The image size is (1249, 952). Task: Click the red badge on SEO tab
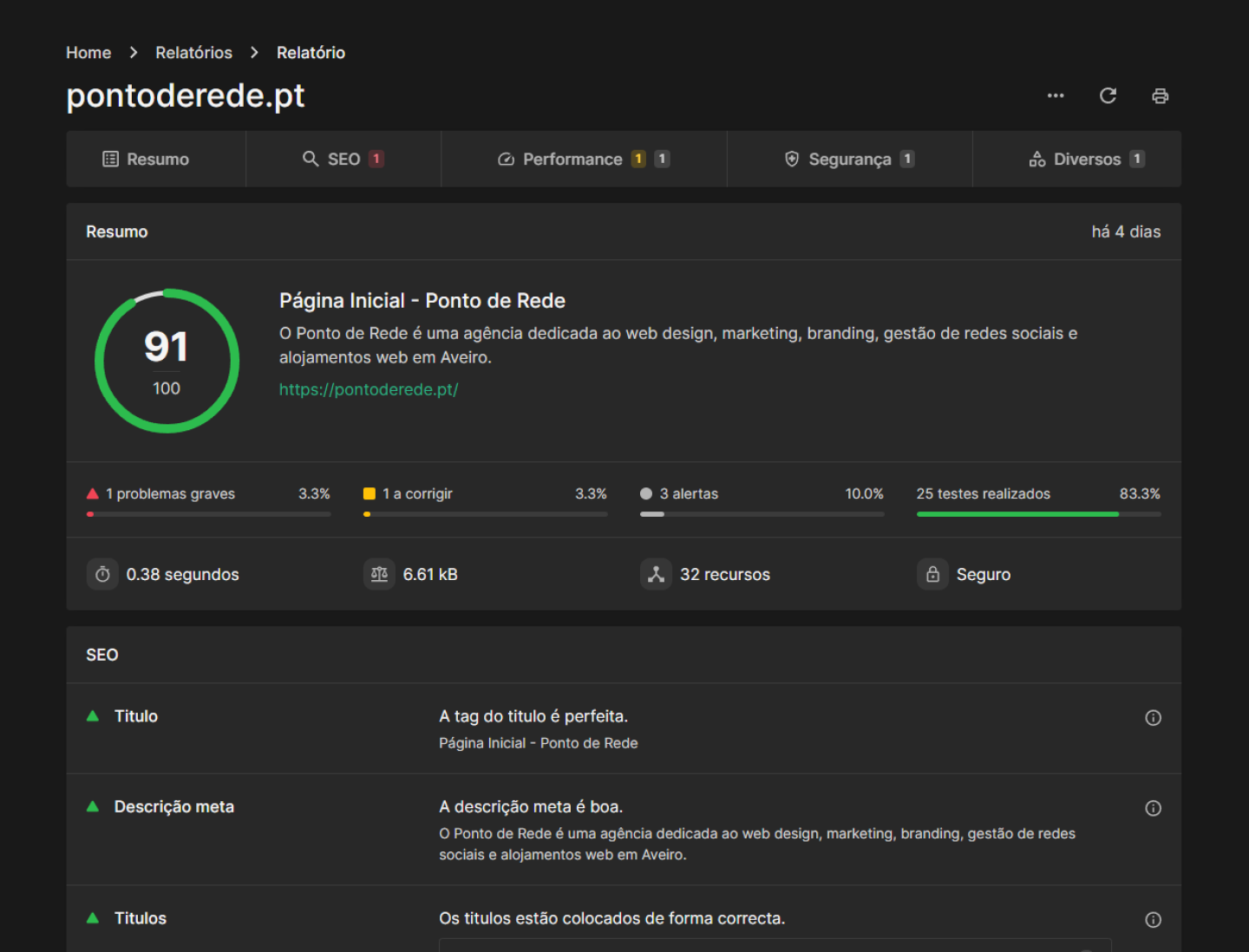[x=376, y=159]
